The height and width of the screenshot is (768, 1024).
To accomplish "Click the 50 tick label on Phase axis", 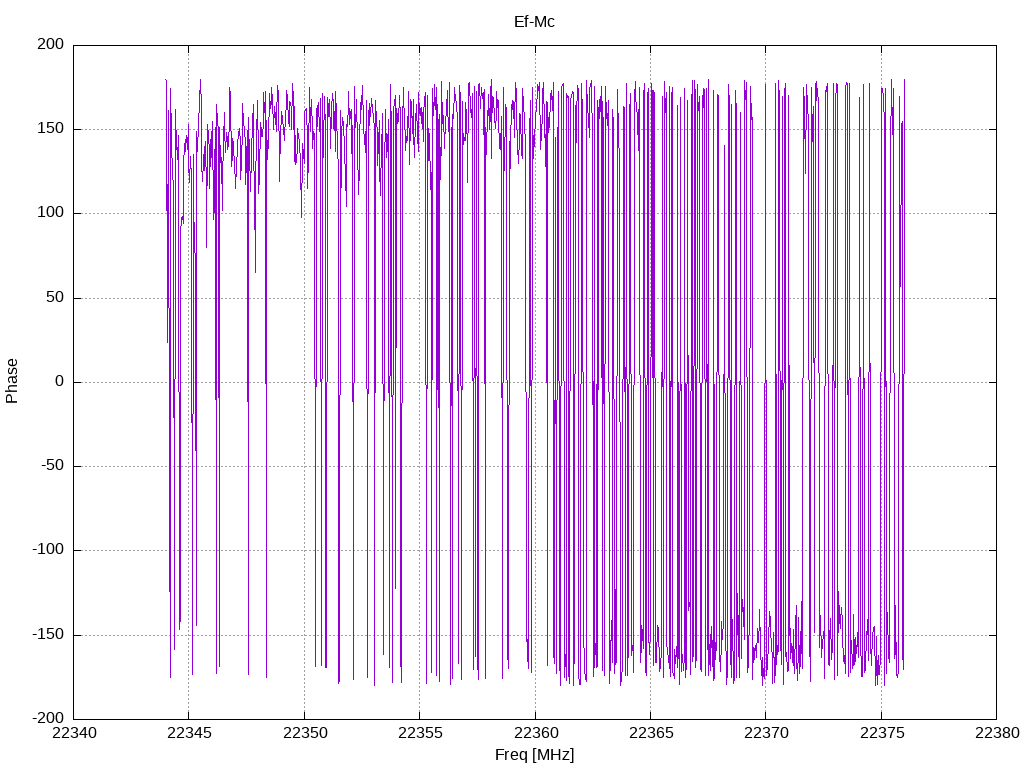I will 56,297.
